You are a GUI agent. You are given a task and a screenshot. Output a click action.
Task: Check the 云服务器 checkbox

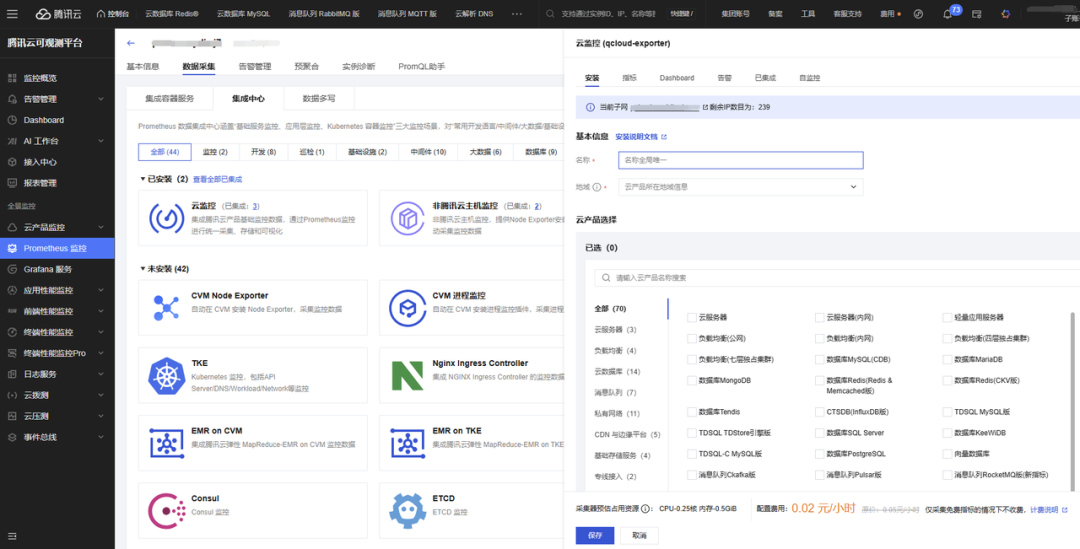click(x=692, y=318)
